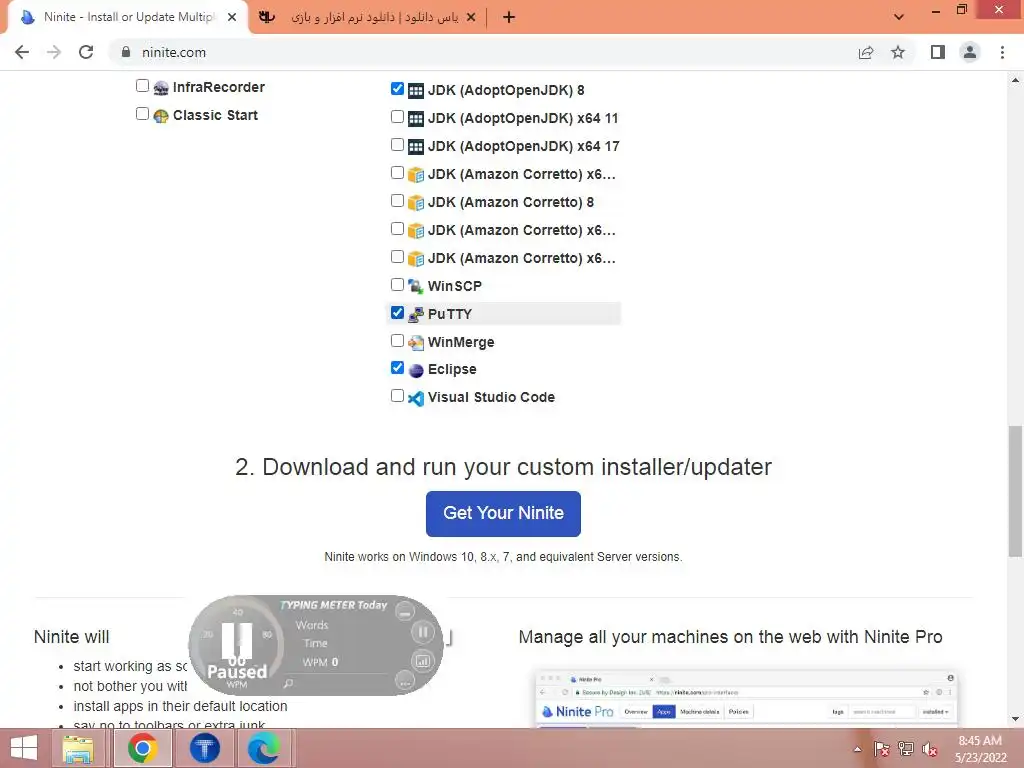Check the Visual Studio Code checkbox
The image size is (1024, 768).
pyautogui.click(x=397, y=396)
